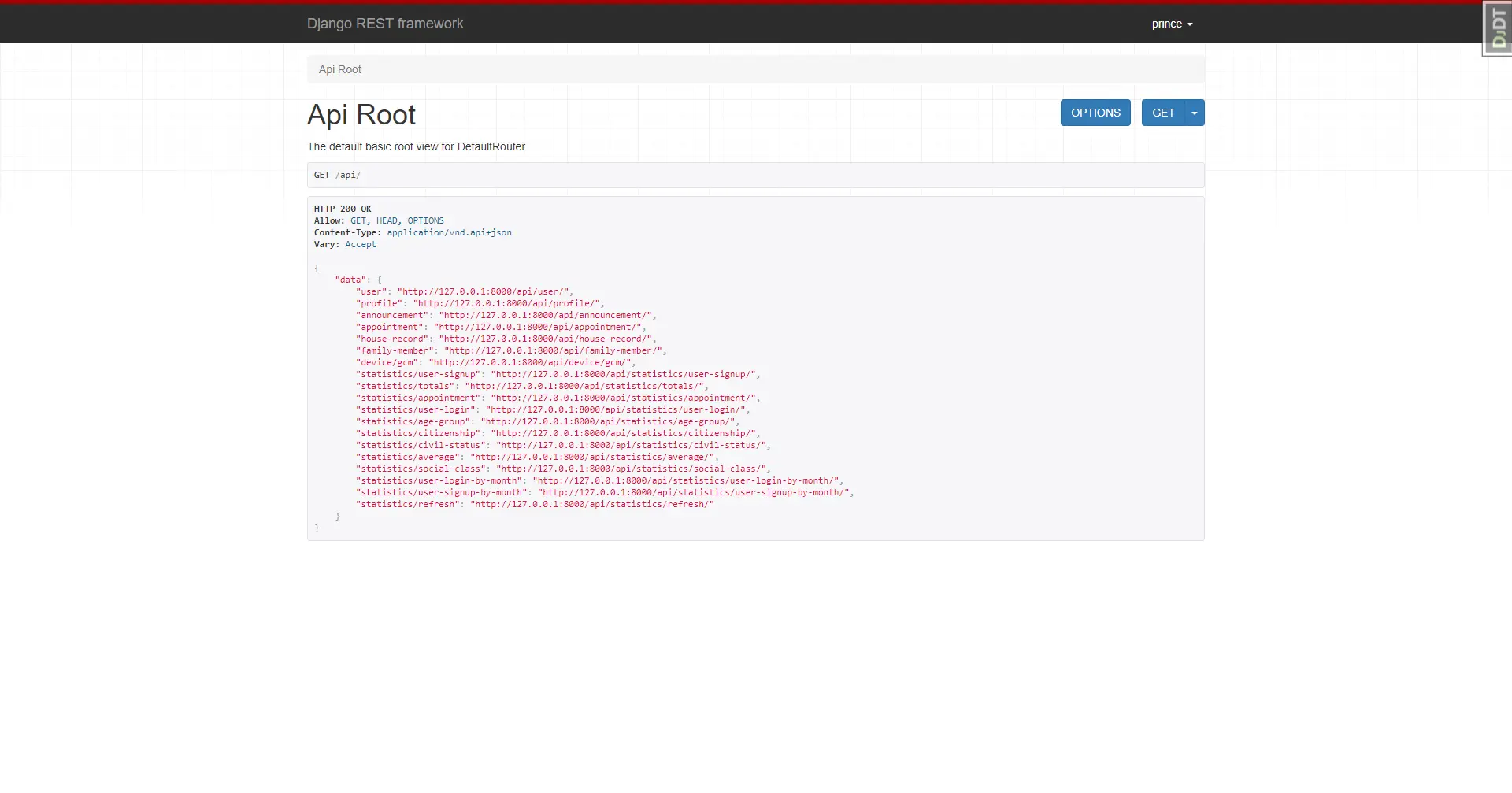Click the GET button

[x=1162, y=113]
